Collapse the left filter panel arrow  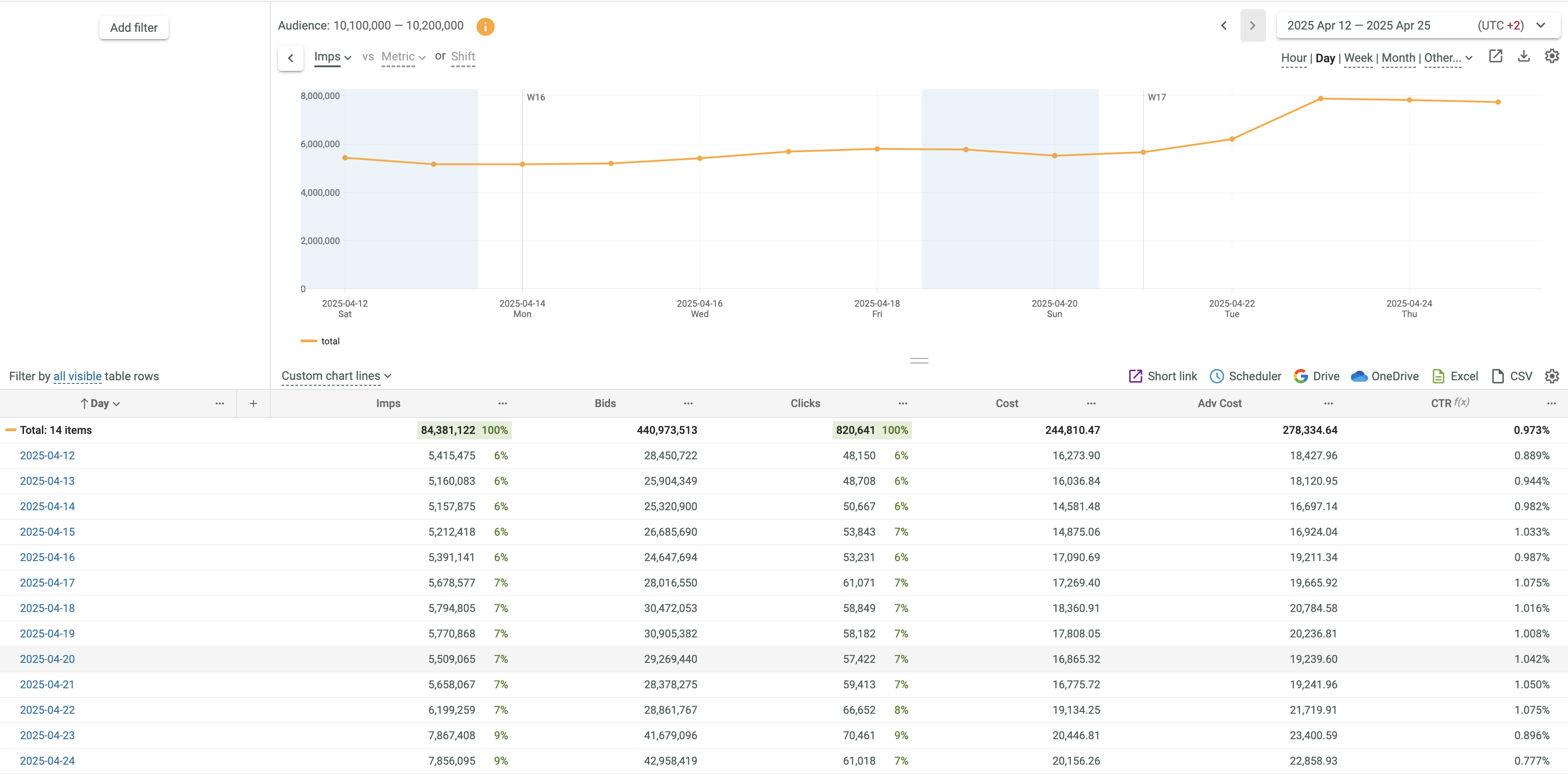(291, 59)
